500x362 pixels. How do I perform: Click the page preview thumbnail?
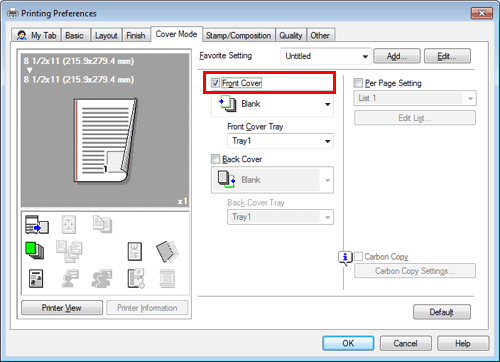(105, 141)
